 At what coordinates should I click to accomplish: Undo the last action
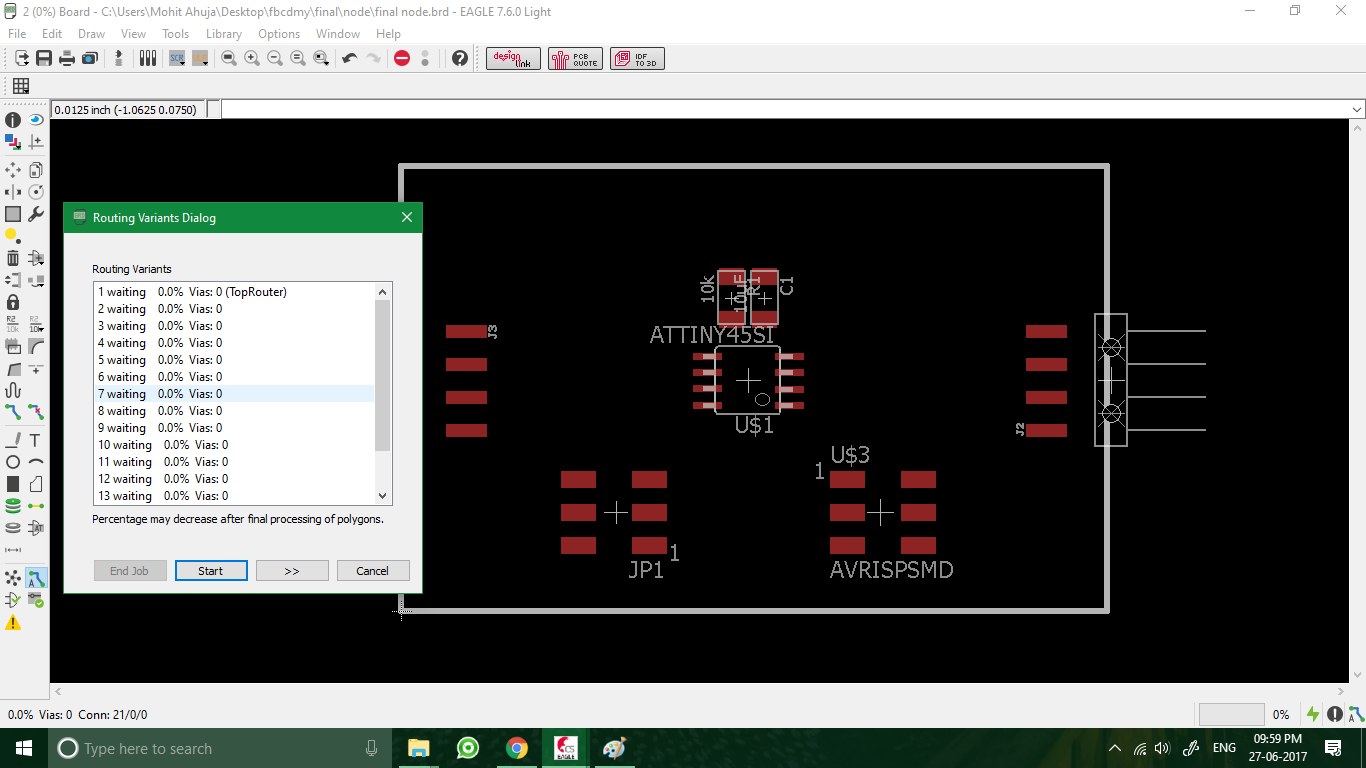350,58
